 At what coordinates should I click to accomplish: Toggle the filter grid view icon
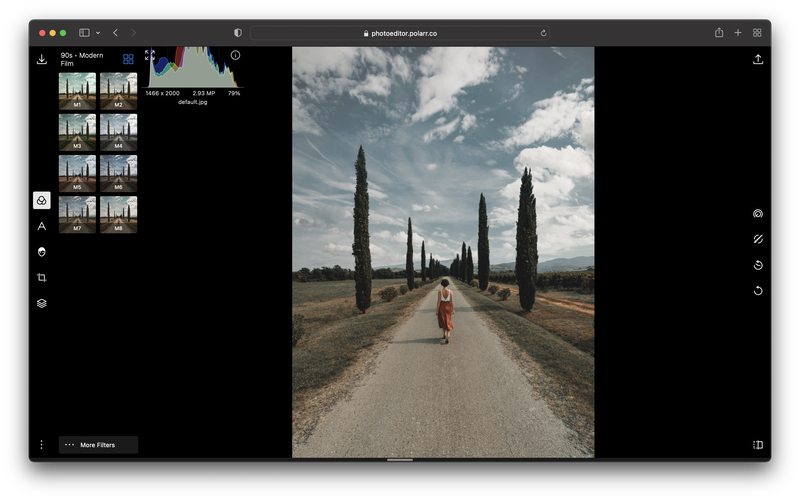pos(128,59)
